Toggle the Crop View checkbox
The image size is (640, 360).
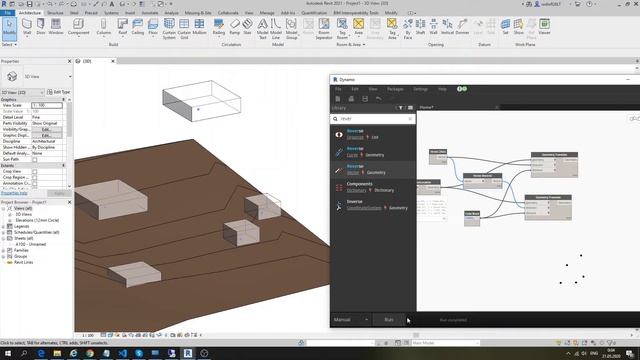pyautogui.click(x=35, y=171)
